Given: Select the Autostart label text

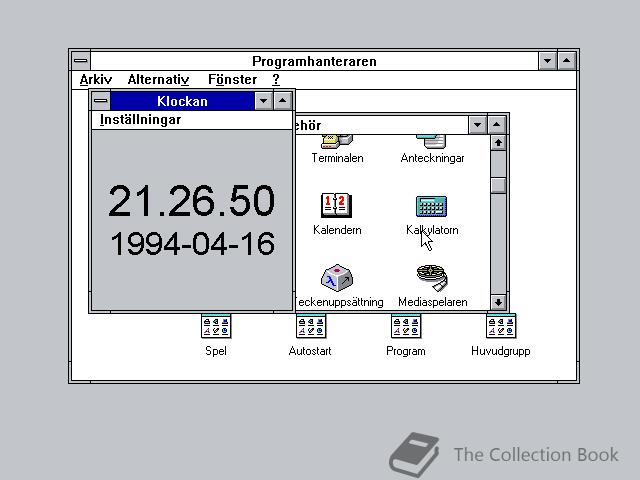Looking at the screenshot, I should [310, 351].
